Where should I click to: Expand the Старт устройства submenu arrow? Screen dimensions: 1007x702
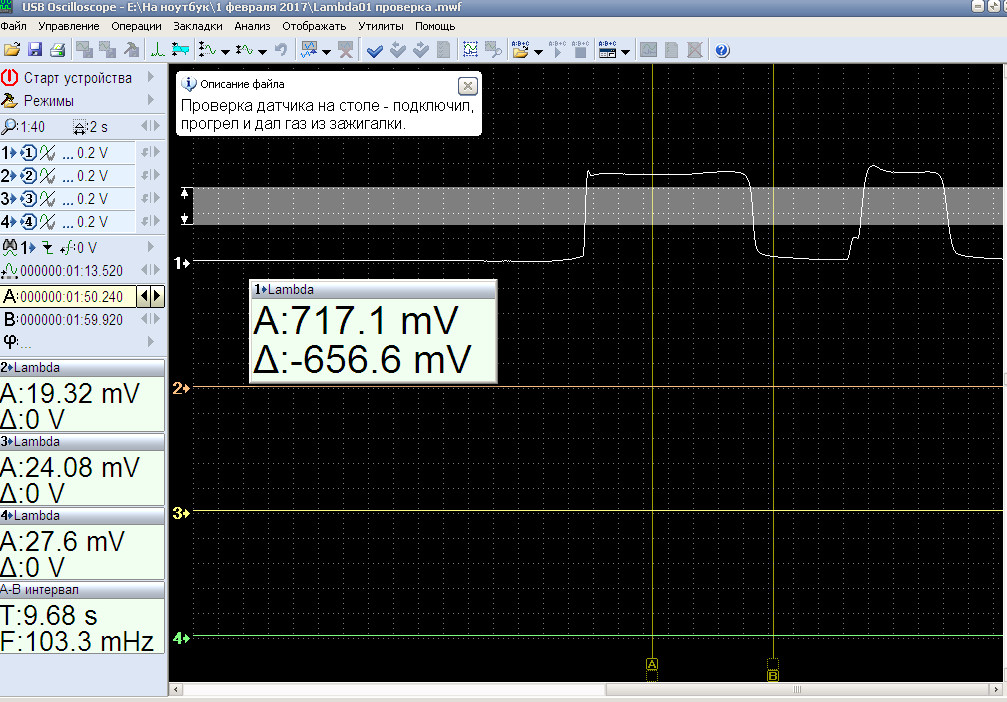[151, 77]
